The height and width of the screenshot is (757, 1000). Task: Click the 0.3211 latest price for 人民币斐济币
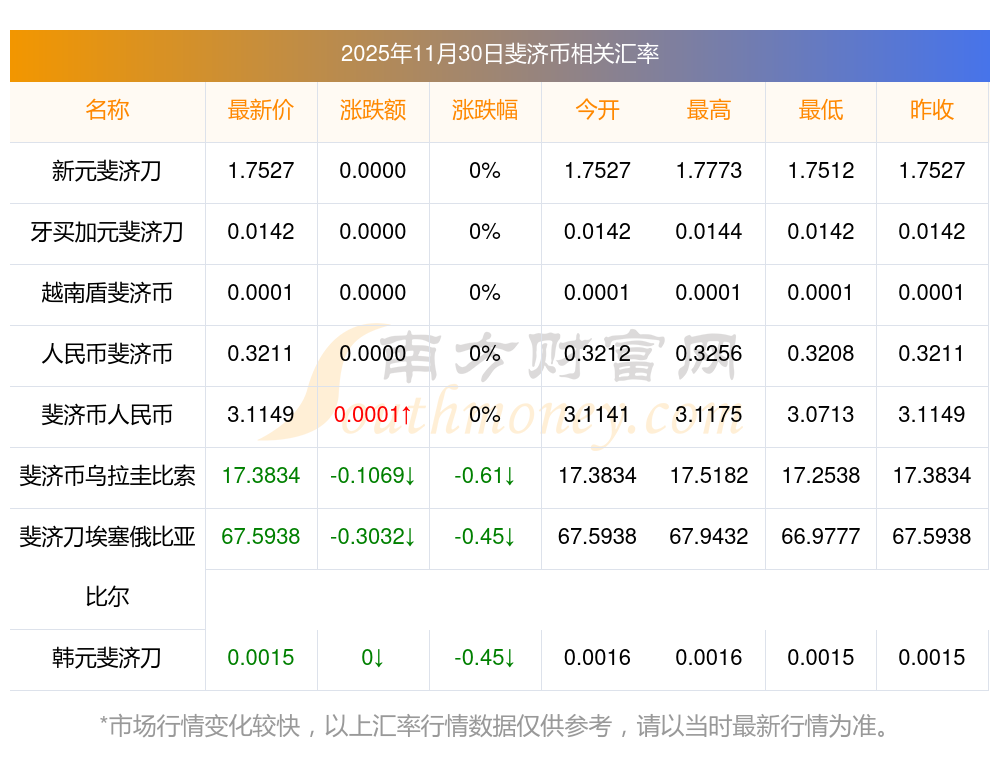[261, 353]
